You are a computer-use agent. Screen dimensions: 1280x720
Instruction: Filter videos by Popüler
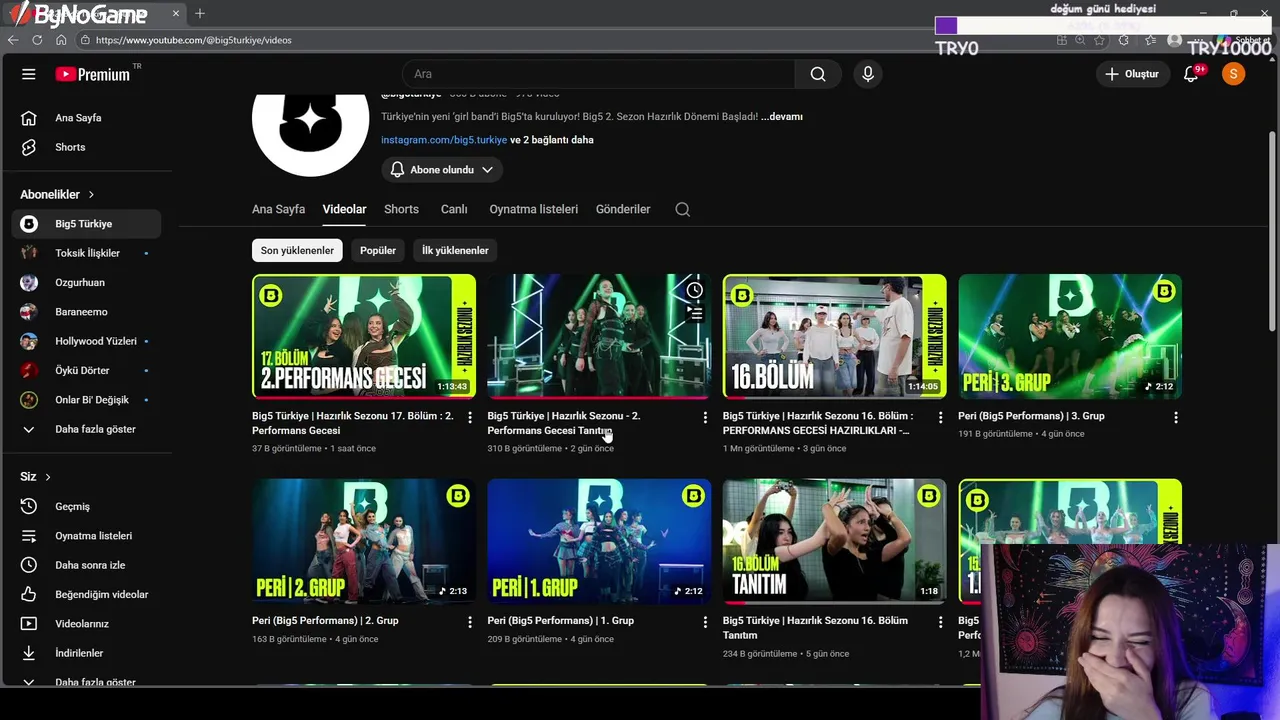coord(378,250)
